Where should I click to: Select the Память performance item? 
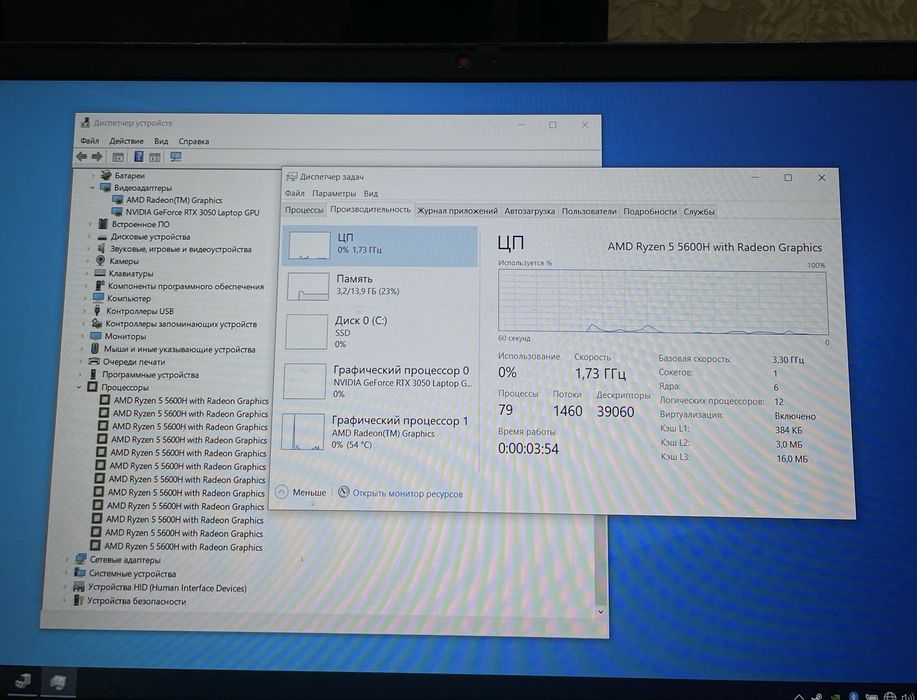point(380,287)
